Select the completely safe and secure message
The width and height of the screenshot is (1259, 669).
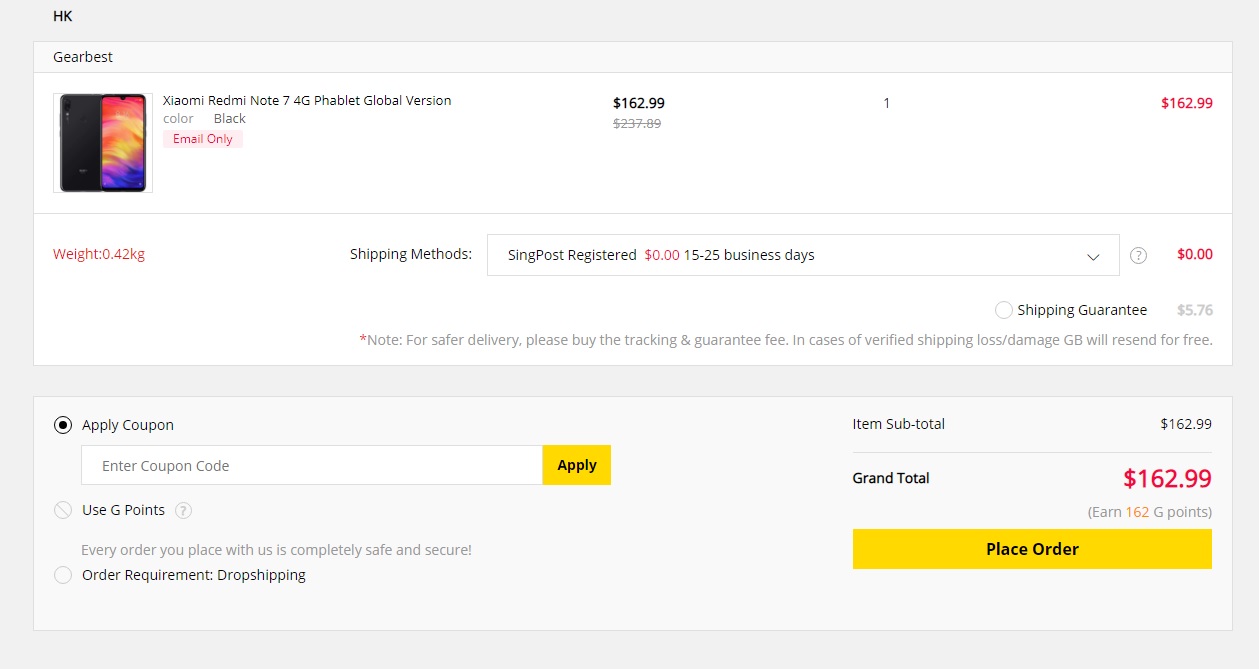coord(276,549)
